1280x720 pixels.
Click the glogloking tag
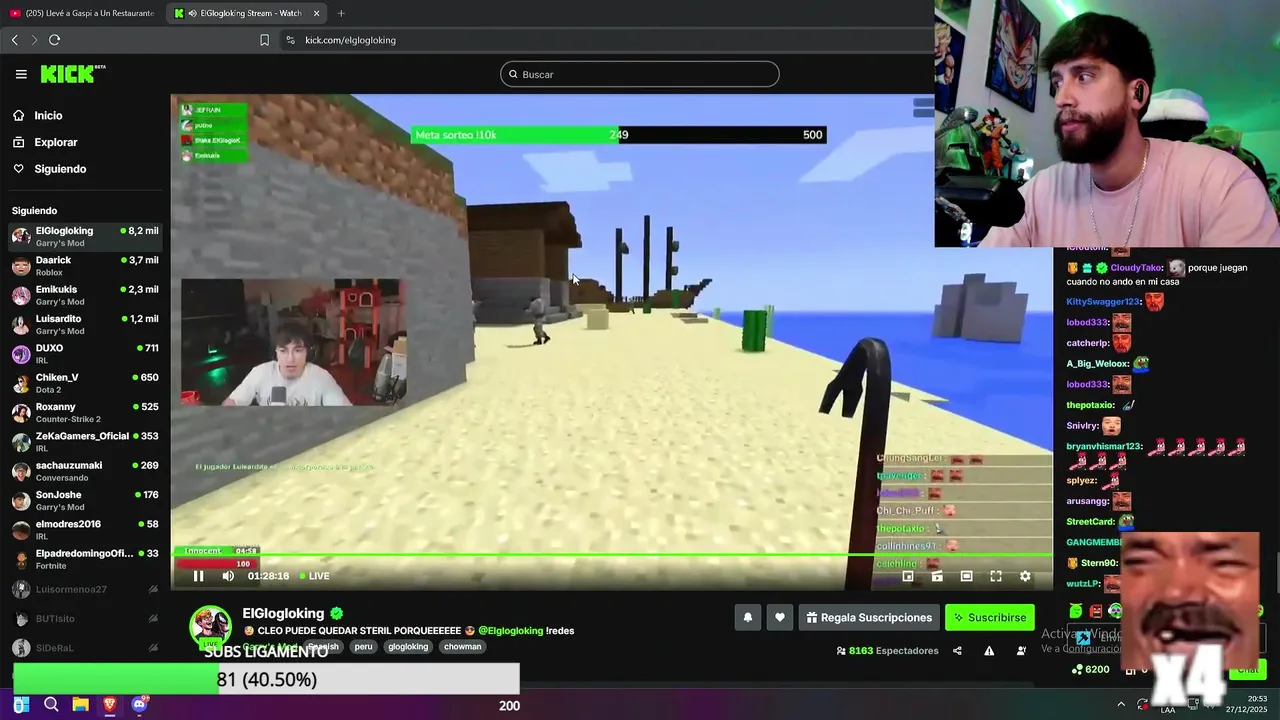click(408, 647)
